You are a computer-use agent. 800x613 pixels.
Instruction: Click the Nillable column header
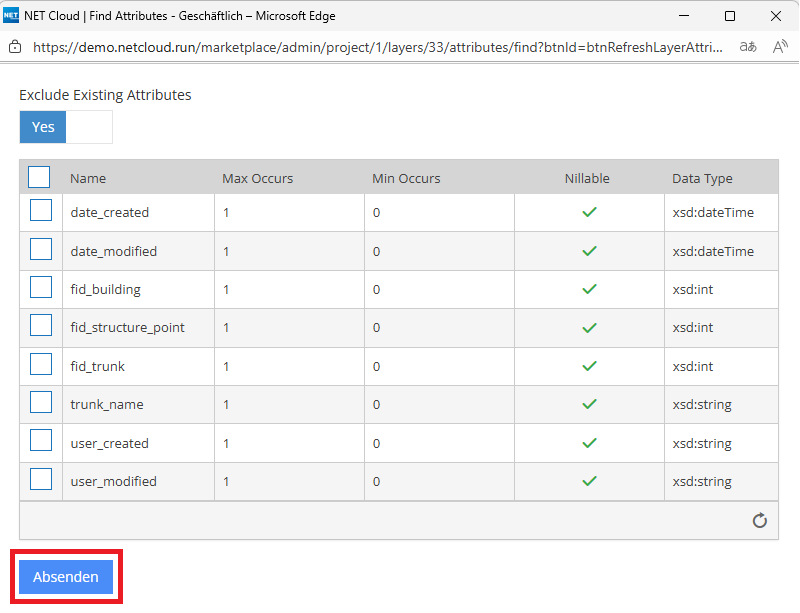(586, 178)
